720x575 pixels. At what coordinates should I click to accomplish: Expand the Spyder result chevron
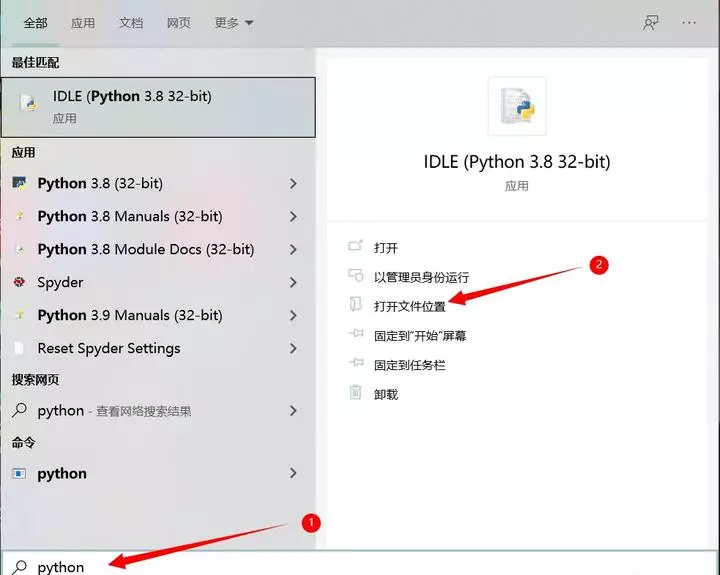[x=293, y=283]
